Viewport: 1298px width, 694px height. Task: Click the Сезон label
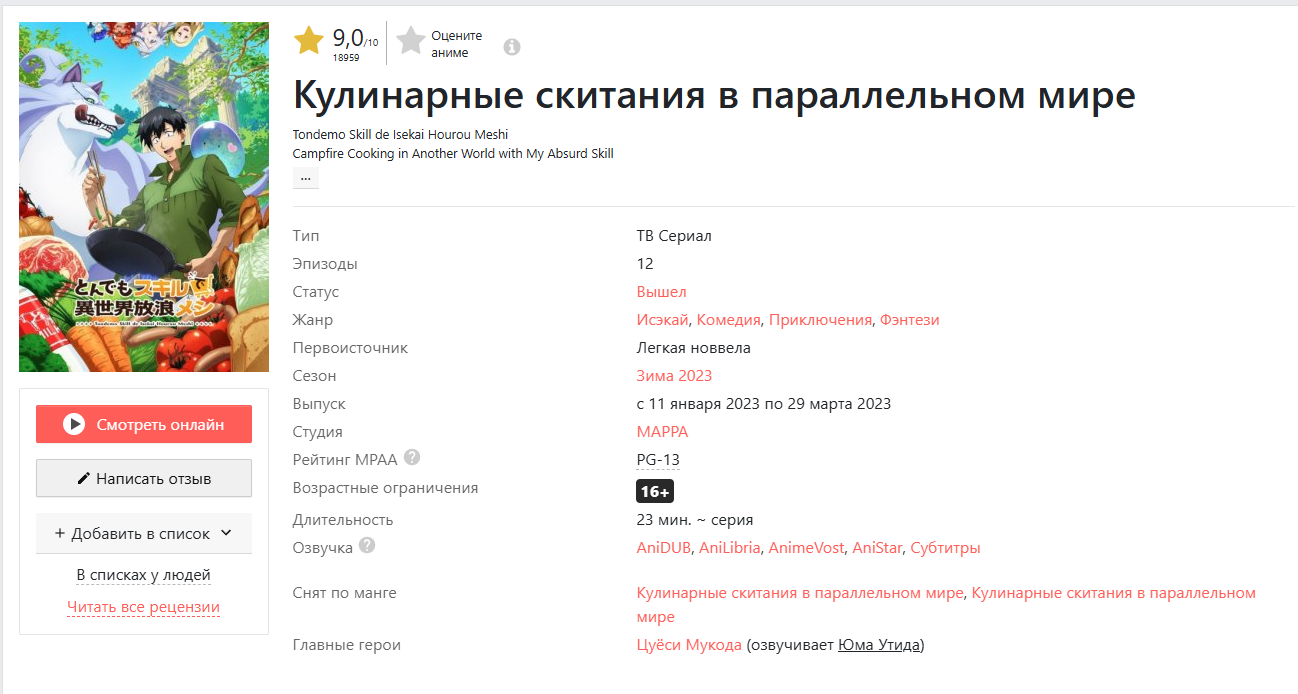[x=315, y=376]
